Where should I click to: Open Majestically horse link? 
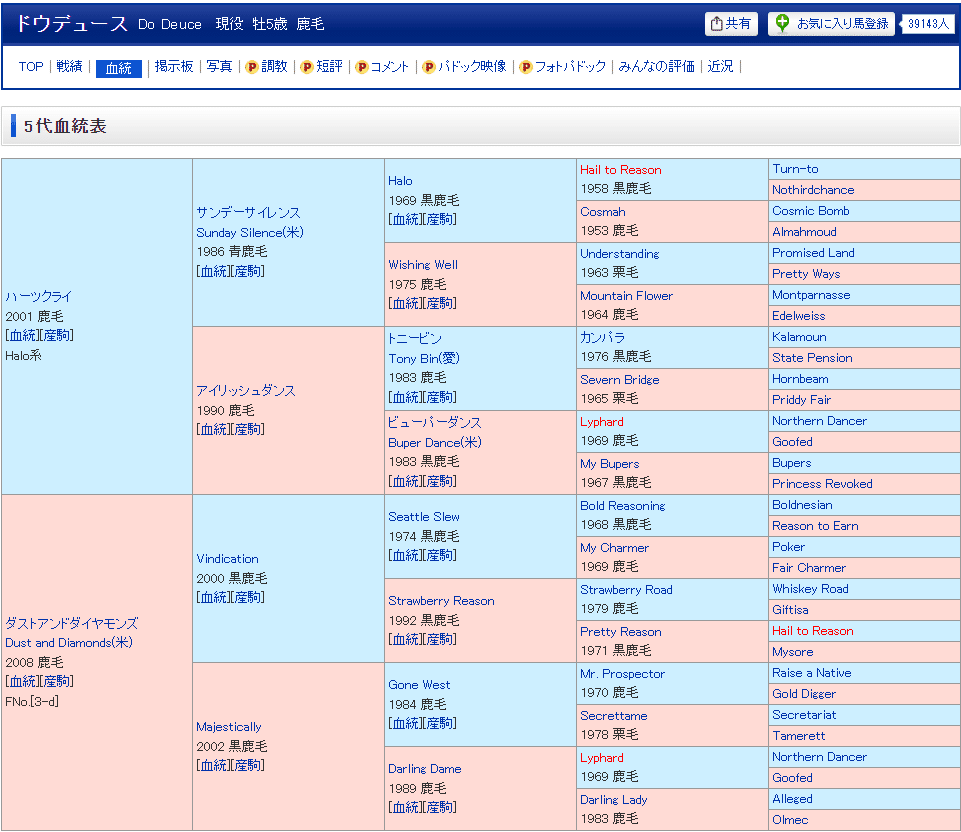click(x=229, y=727)
